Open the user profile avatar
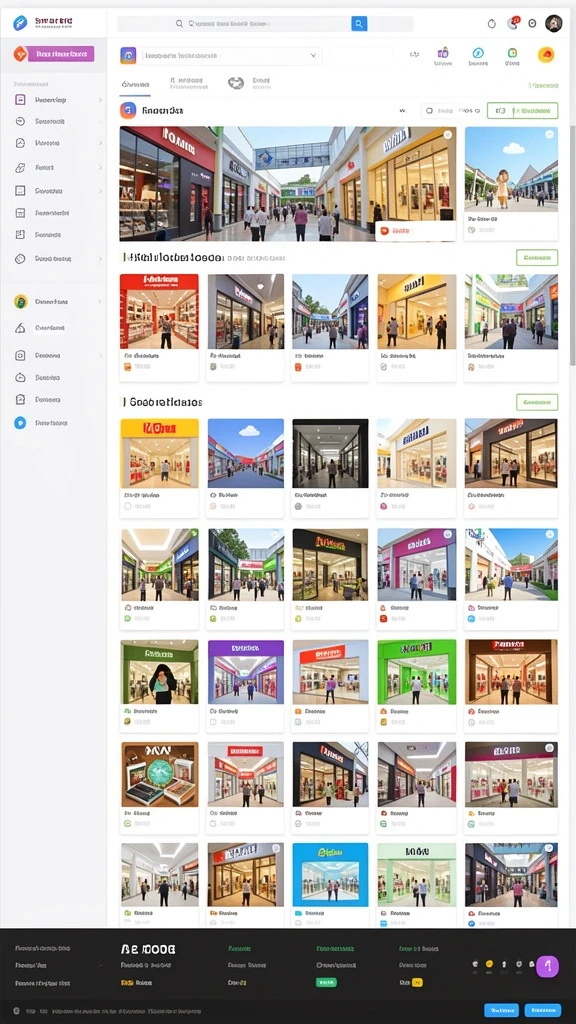Viewport: 576px width, 1024px height. [x=553, y=23]
